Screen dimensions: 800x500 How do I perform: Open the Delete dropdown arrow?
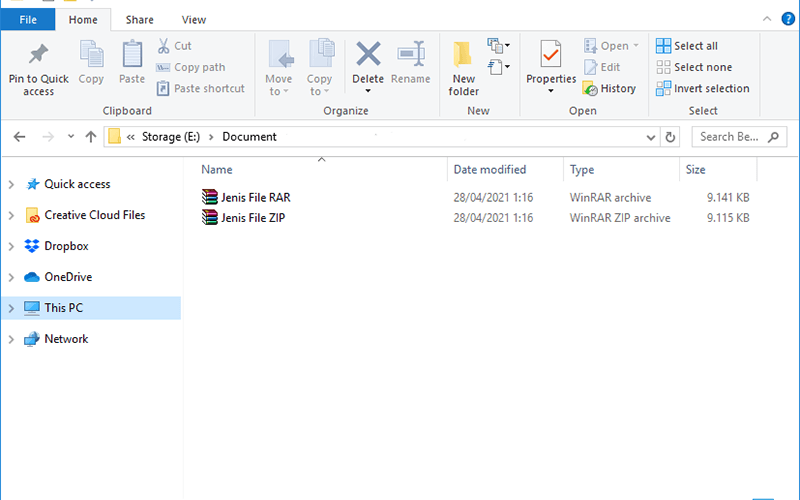[368, 91]
